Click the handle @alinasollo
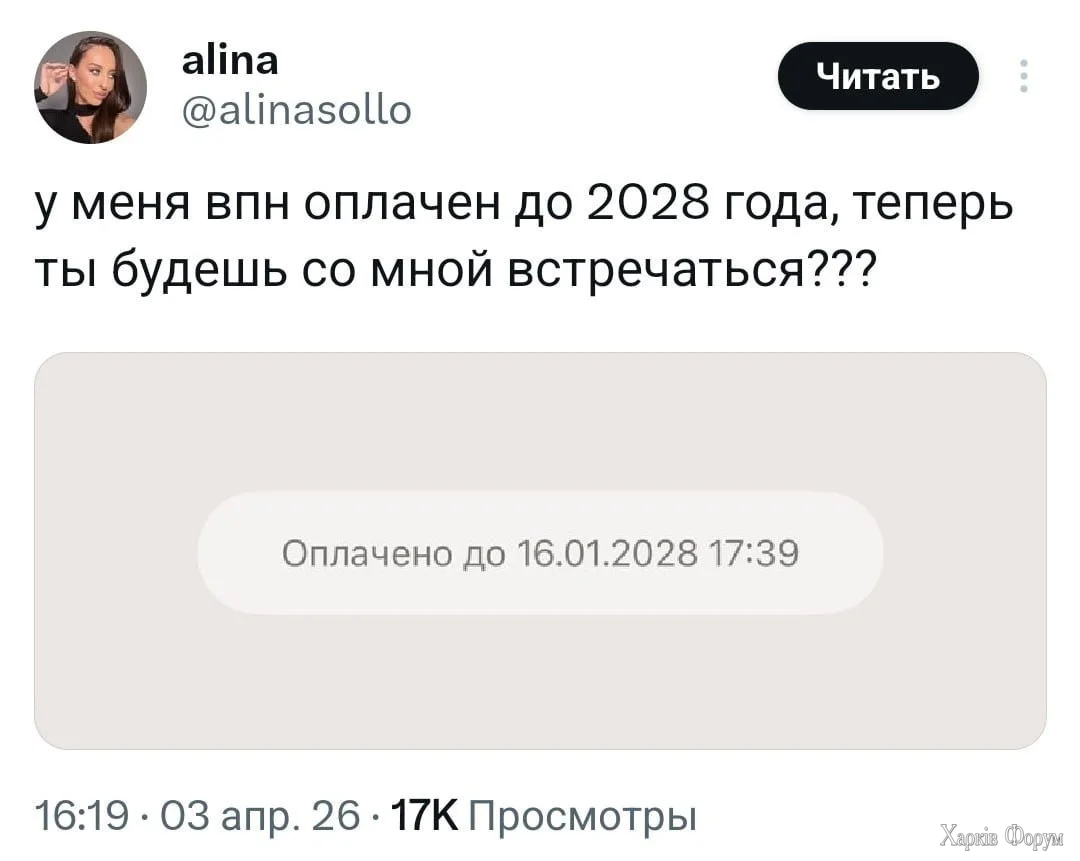The image size is (1080, 861). [x=297, y=110]
